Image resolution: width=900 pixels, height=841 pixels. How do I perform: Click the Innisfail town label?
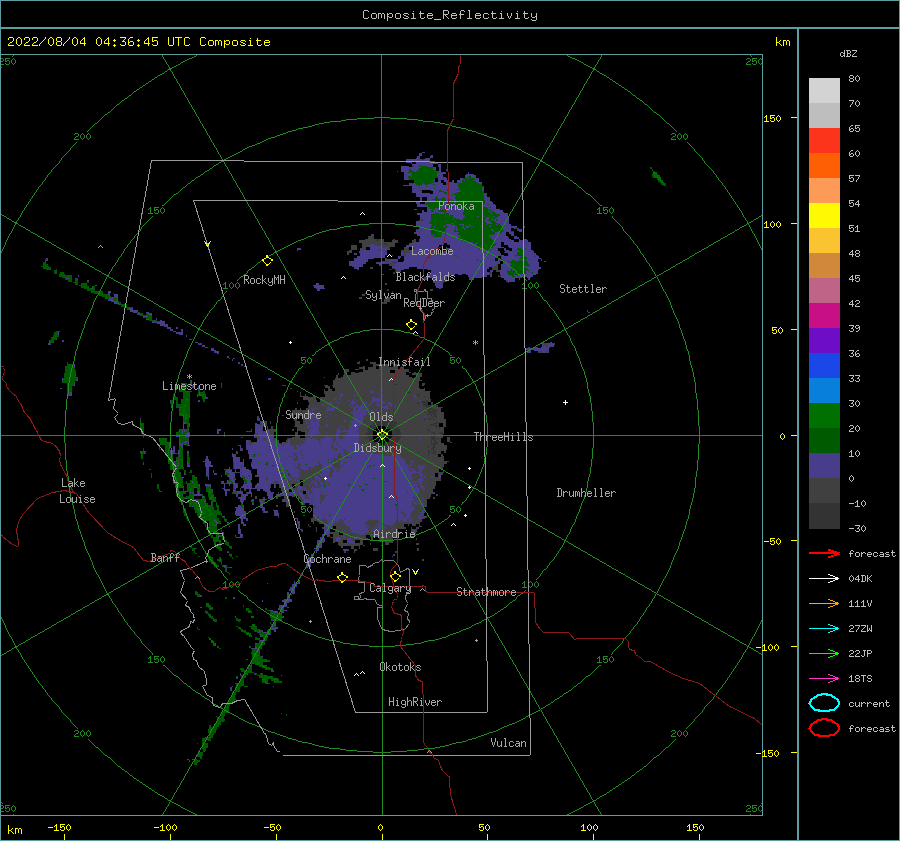coord(404,362)
